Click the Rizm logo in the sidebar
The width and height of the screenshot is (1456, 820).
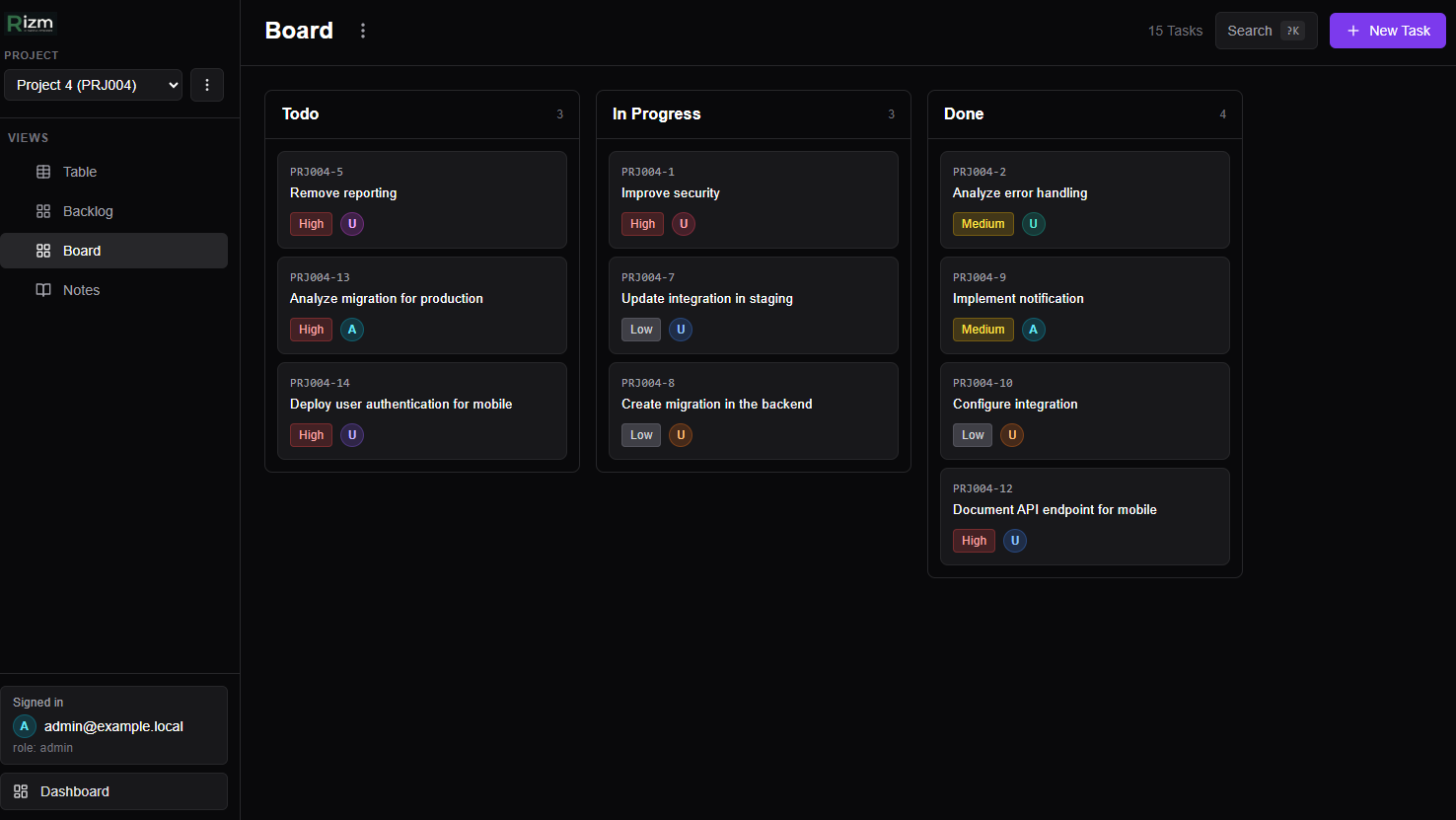coord(31,24)
